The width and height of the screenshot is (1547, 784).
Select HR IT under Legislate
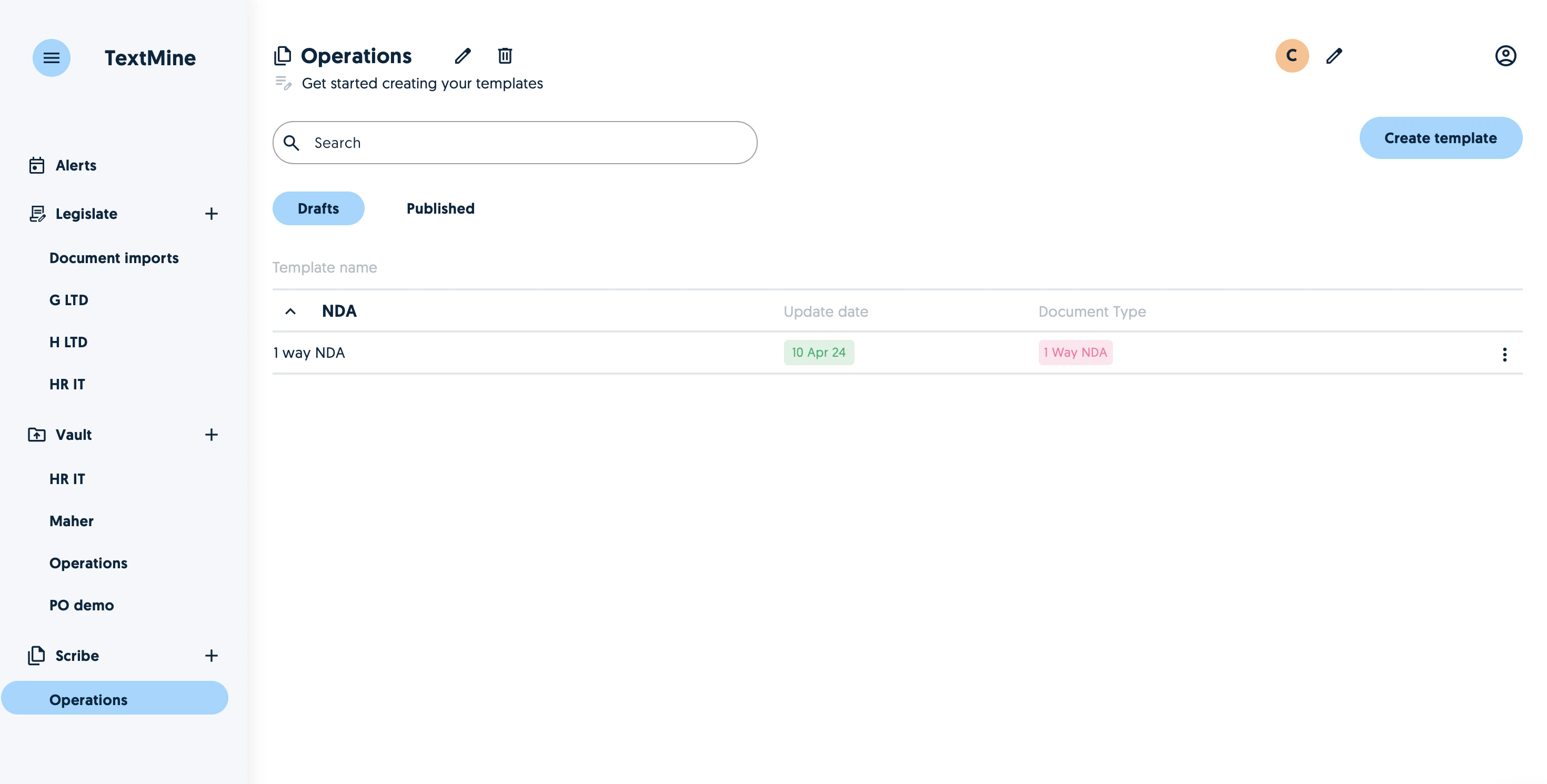(x=67, y=384)
